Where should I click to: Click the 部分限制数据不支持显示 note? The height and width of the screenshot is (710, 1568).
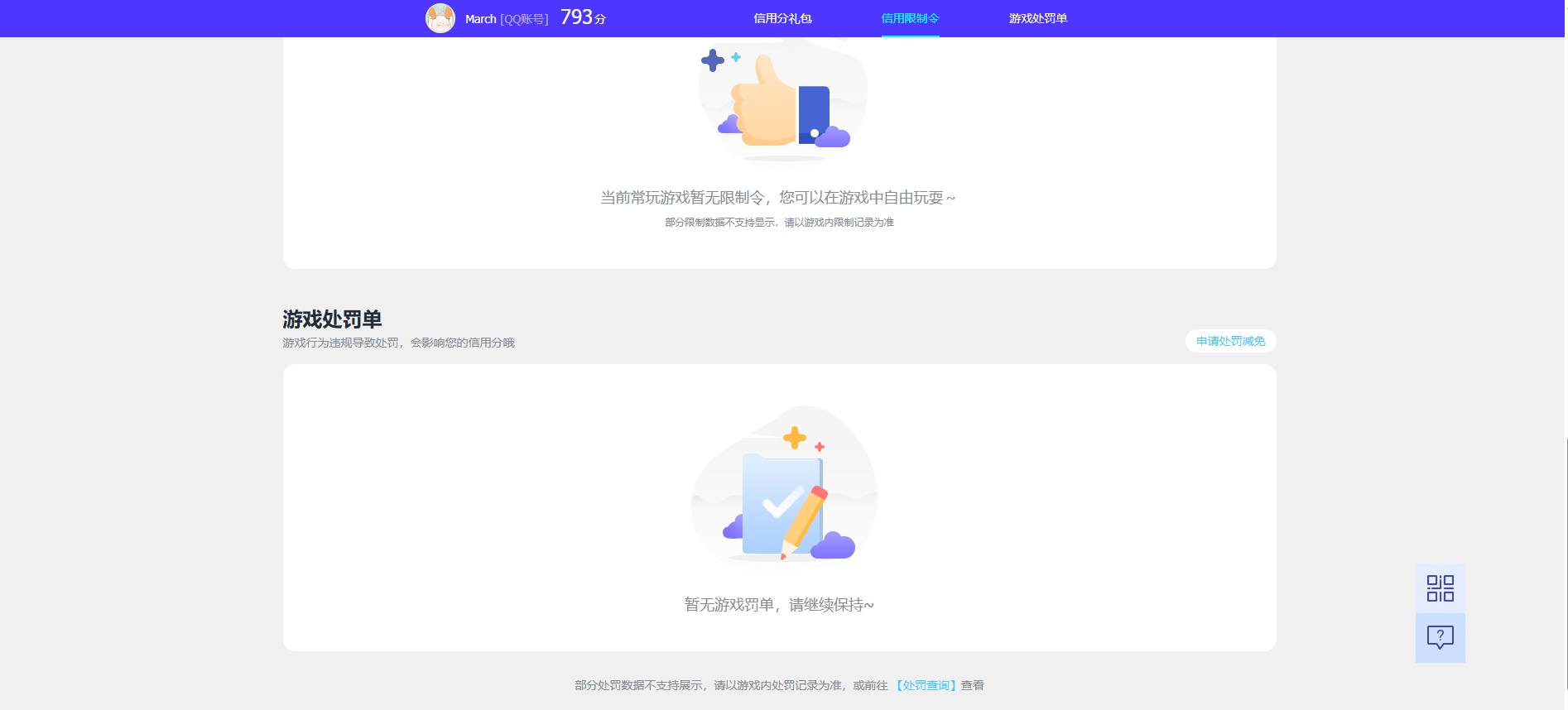click(779, 223)
